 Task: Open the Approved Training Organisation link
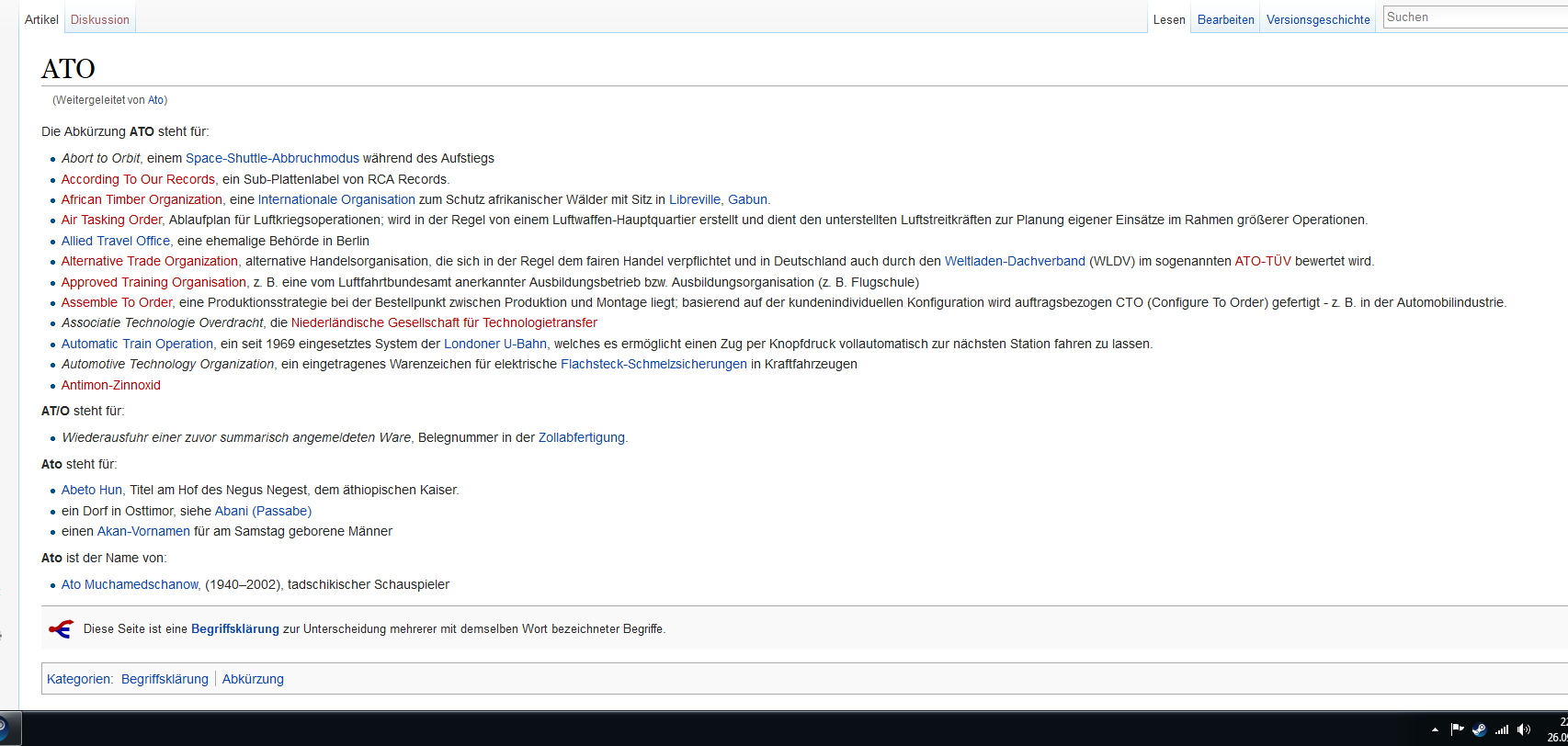tap(153, 282)
